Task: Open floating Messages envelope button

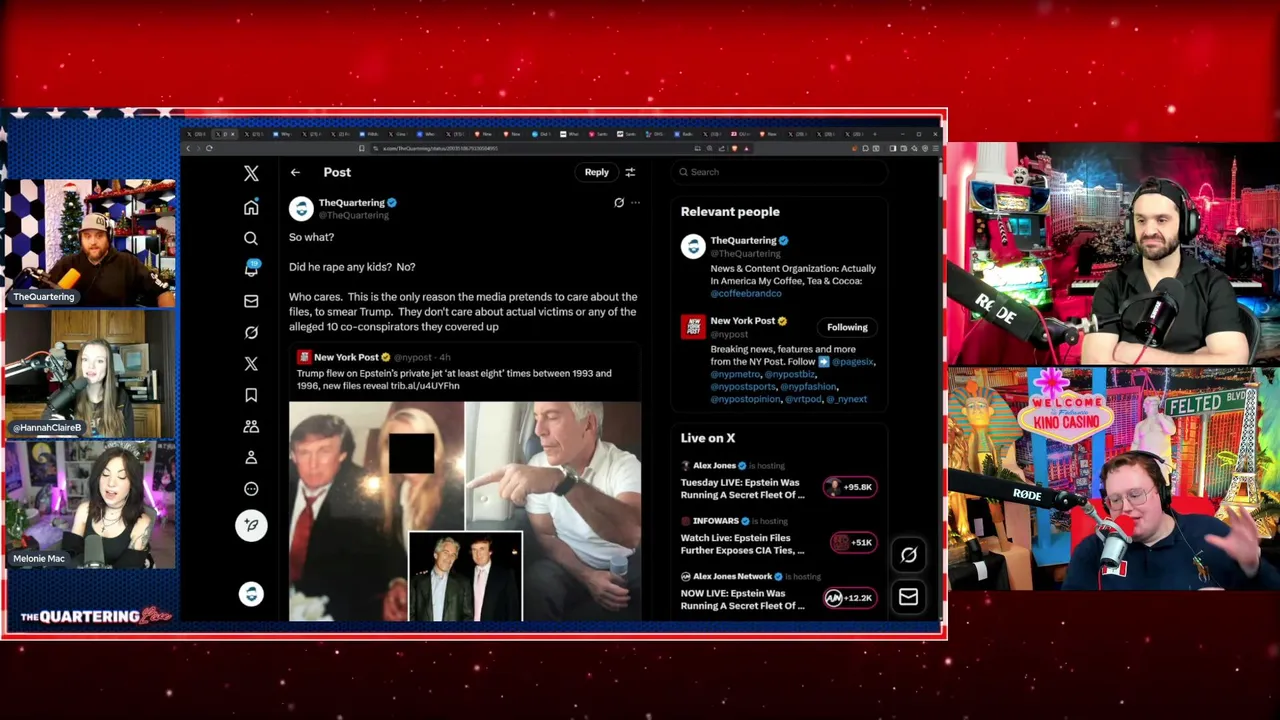Action: pyautogui.click(x=908, y=597)
